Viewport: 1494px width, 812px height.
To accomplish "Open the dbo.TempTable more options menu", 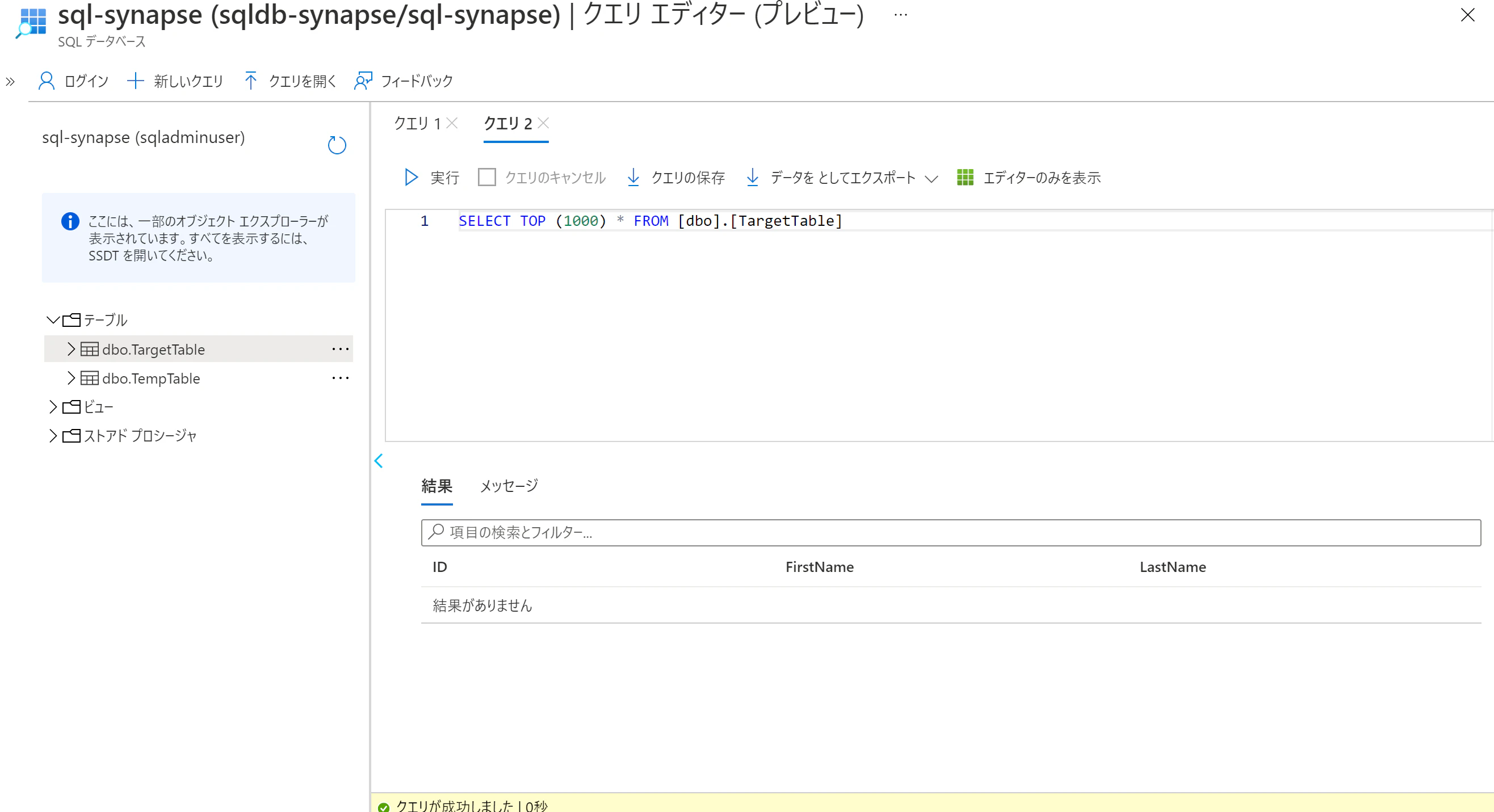I will (341, 378).
